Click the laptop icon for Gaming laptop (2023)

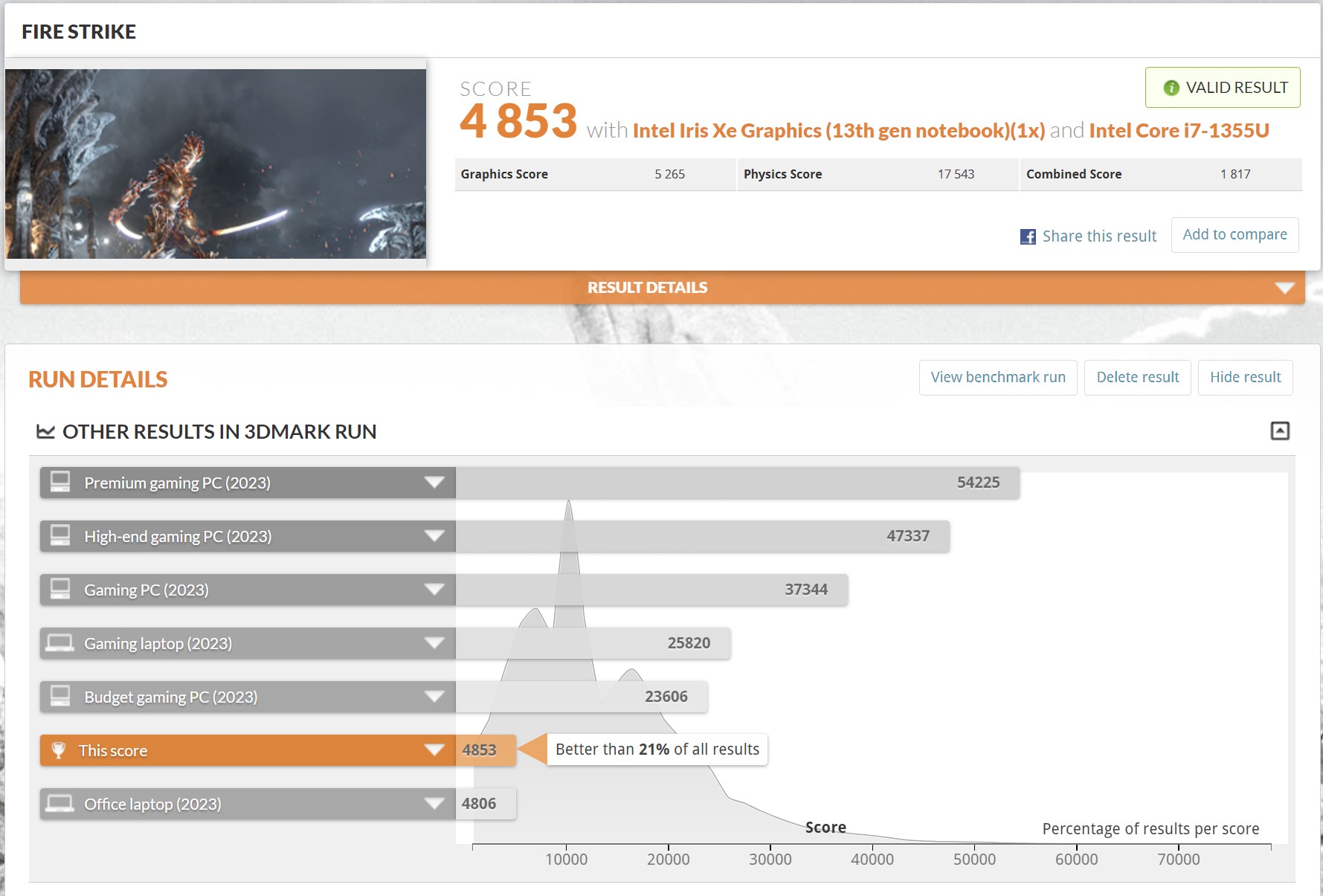coord(60,643)
